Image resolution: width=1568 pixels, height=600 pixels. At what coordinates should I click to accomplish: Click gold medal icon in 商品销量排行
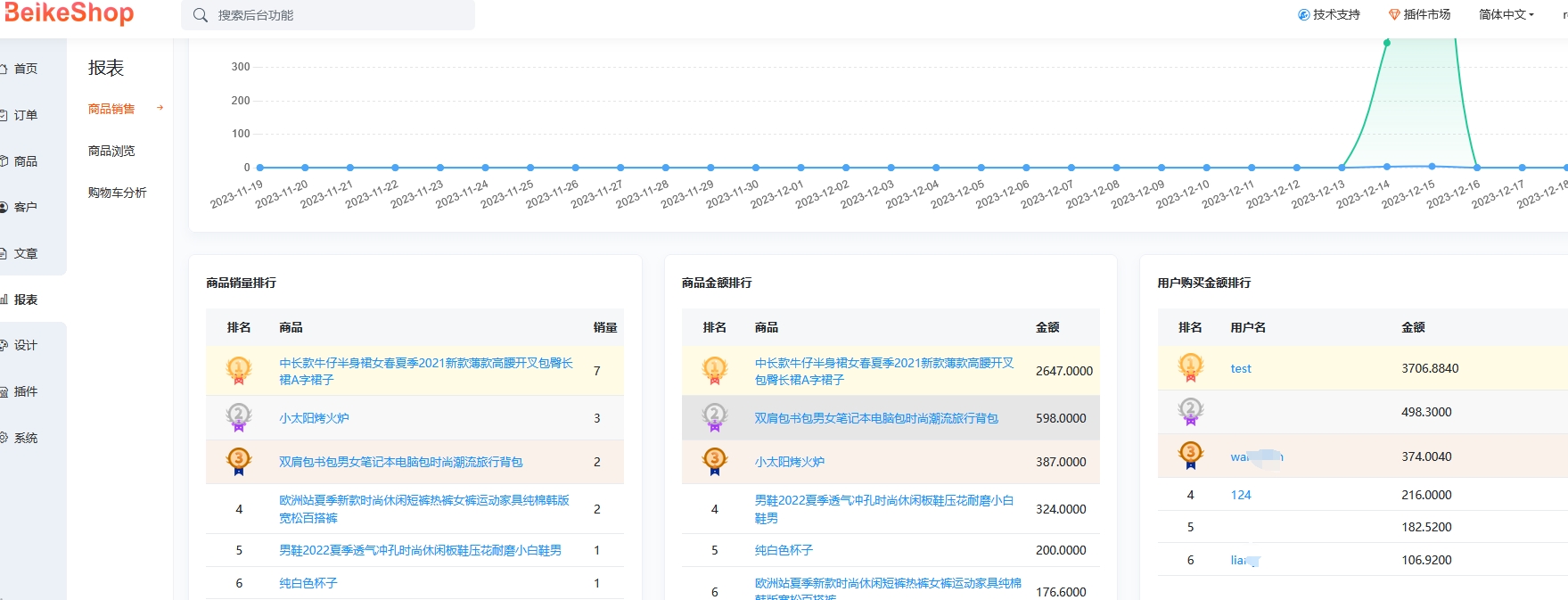click(x=239, y=370)
